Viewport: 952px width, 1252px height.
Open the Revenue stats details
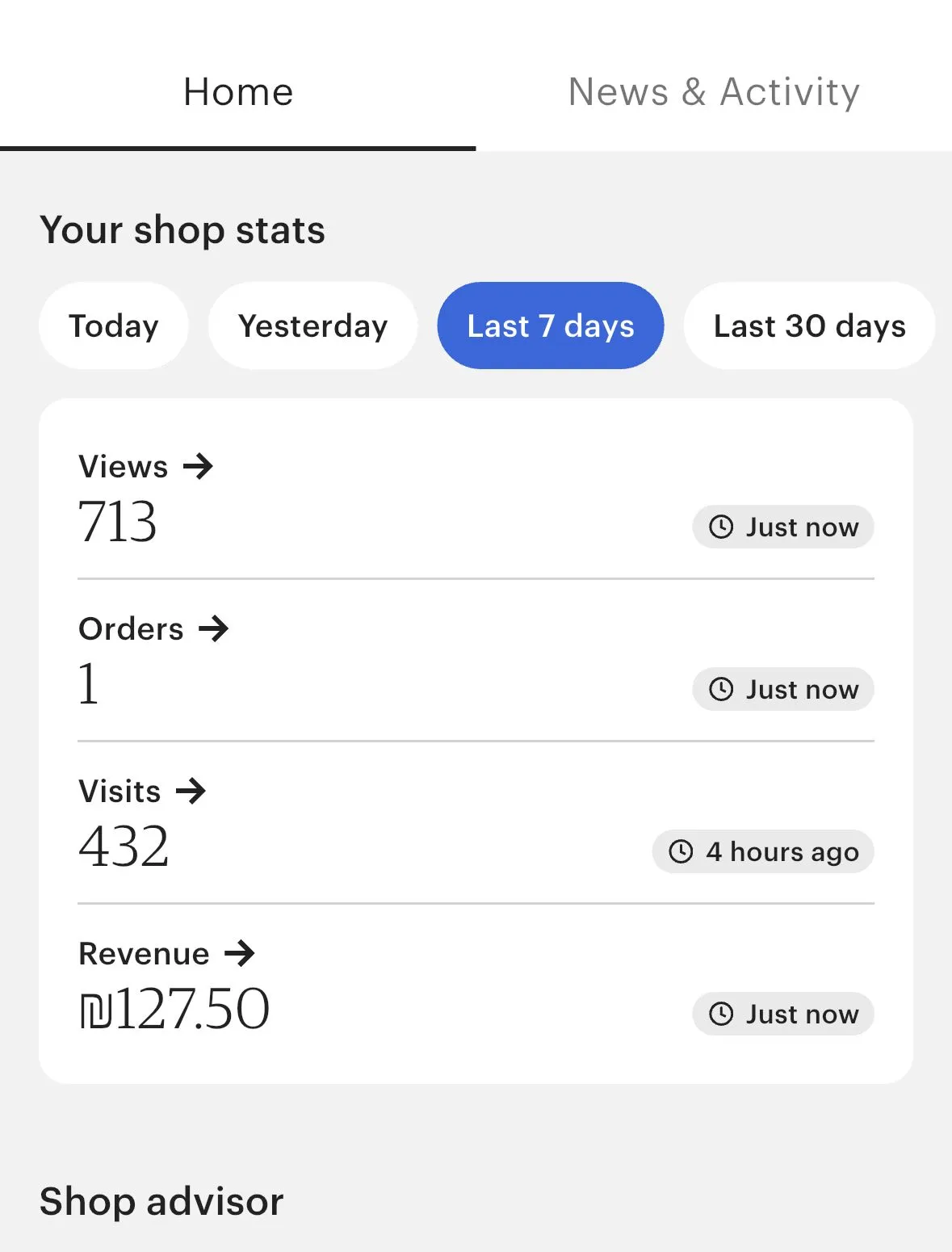[145, 953]
